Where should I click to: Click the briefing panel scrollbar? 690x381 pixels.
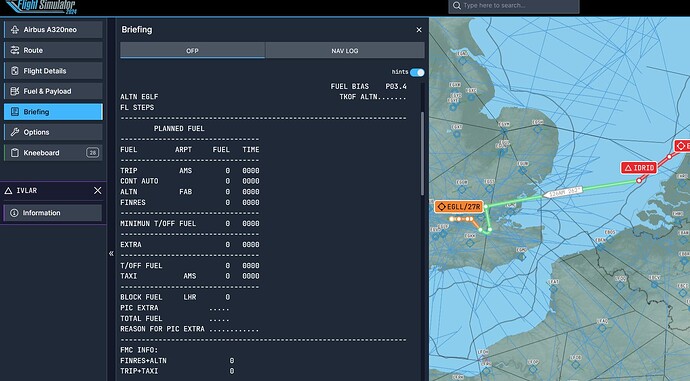(423, 154)
